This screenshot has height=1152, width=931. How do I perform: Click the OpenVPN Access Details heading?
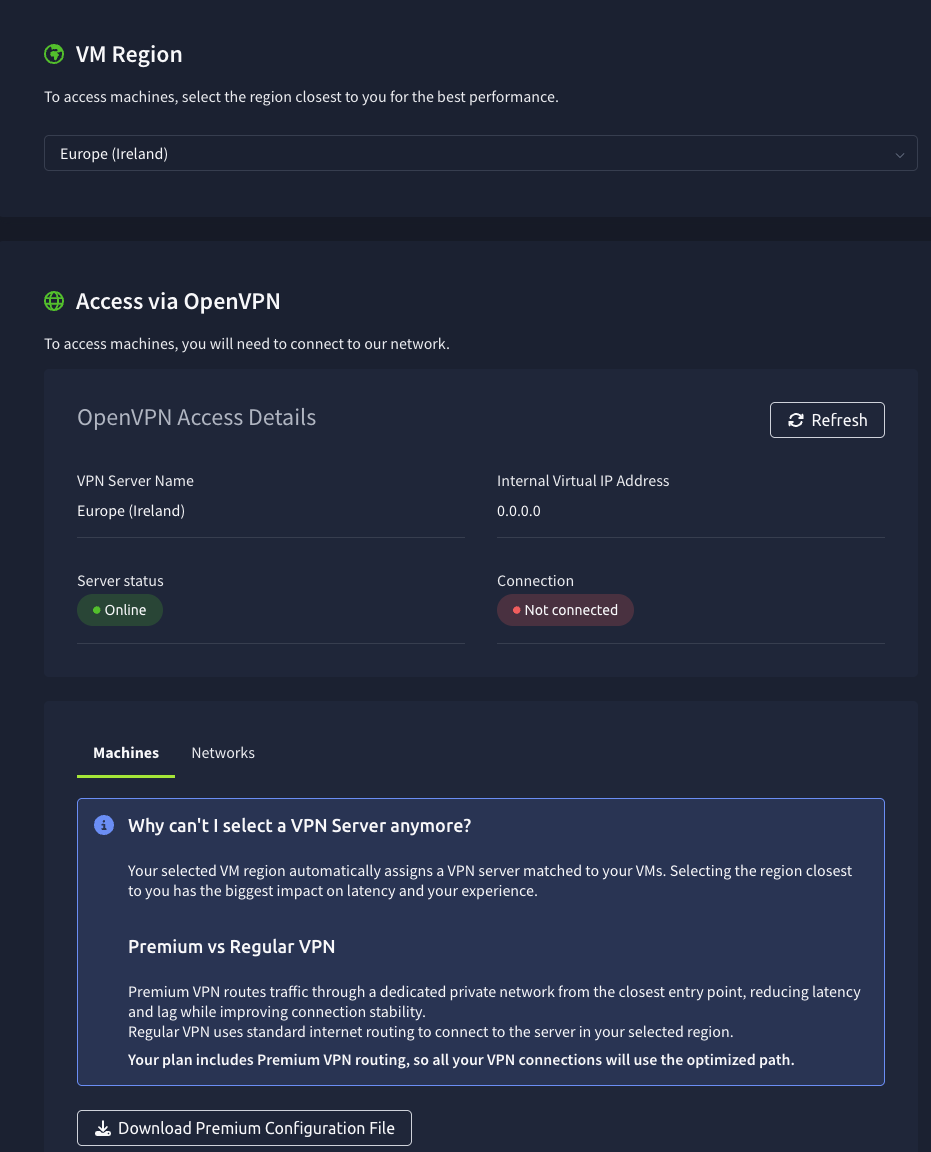point(196,418)
